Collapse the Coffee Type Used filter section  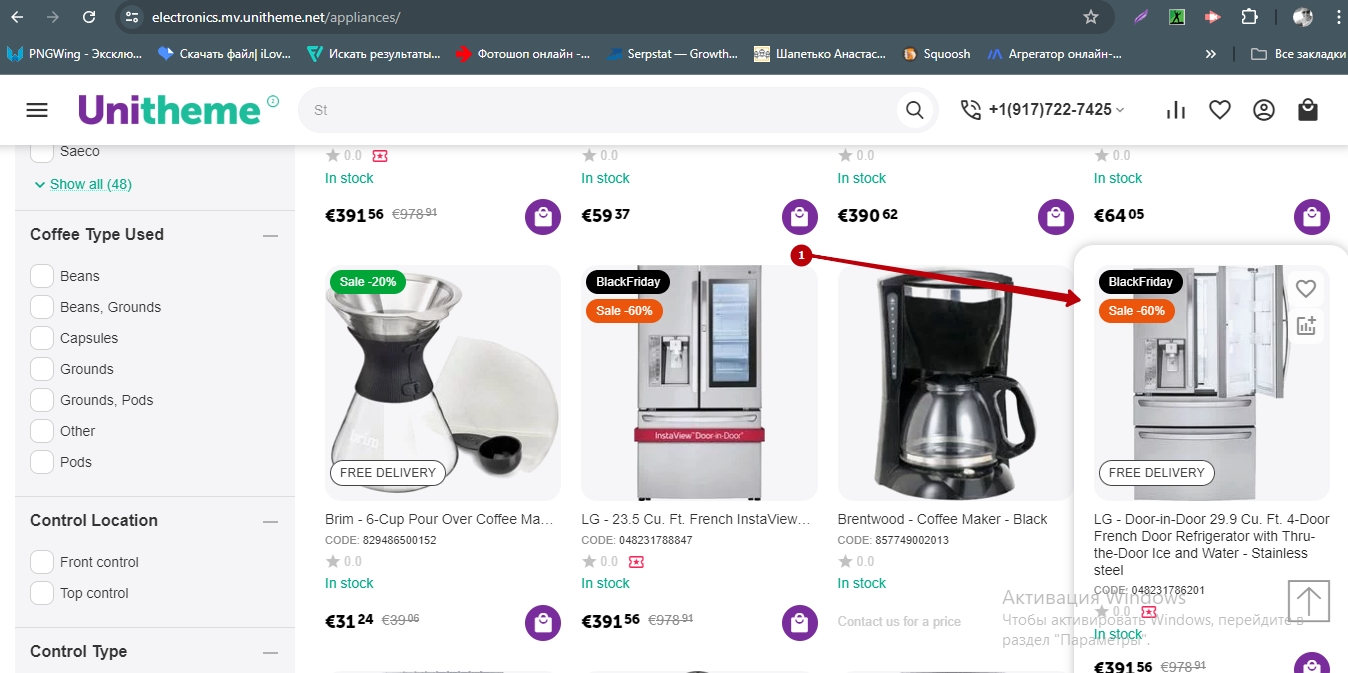[x=270, y=235]
